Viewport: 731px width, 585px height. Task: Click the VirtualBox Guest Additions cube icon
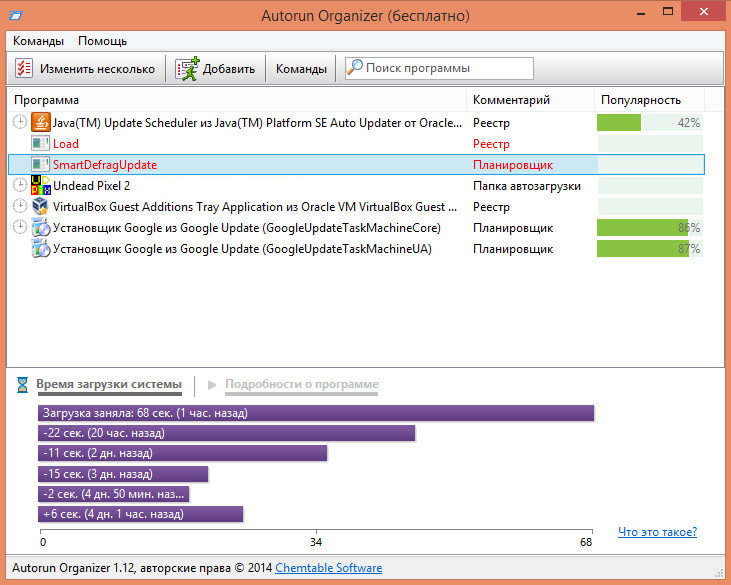pyautogui.click(x=41, y=206)
